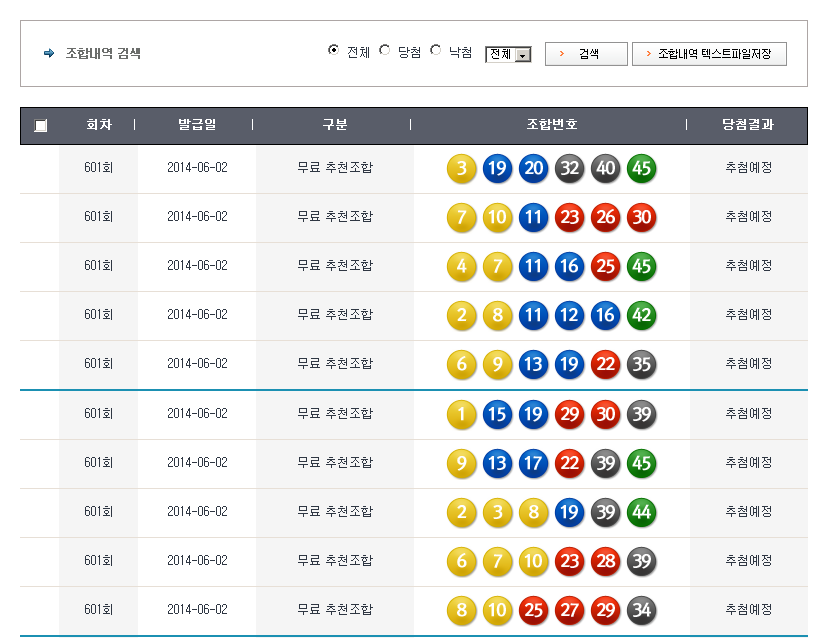
Task: Click 조합내역 텍스트파일저장 button
Action: [x=709, y=54]
